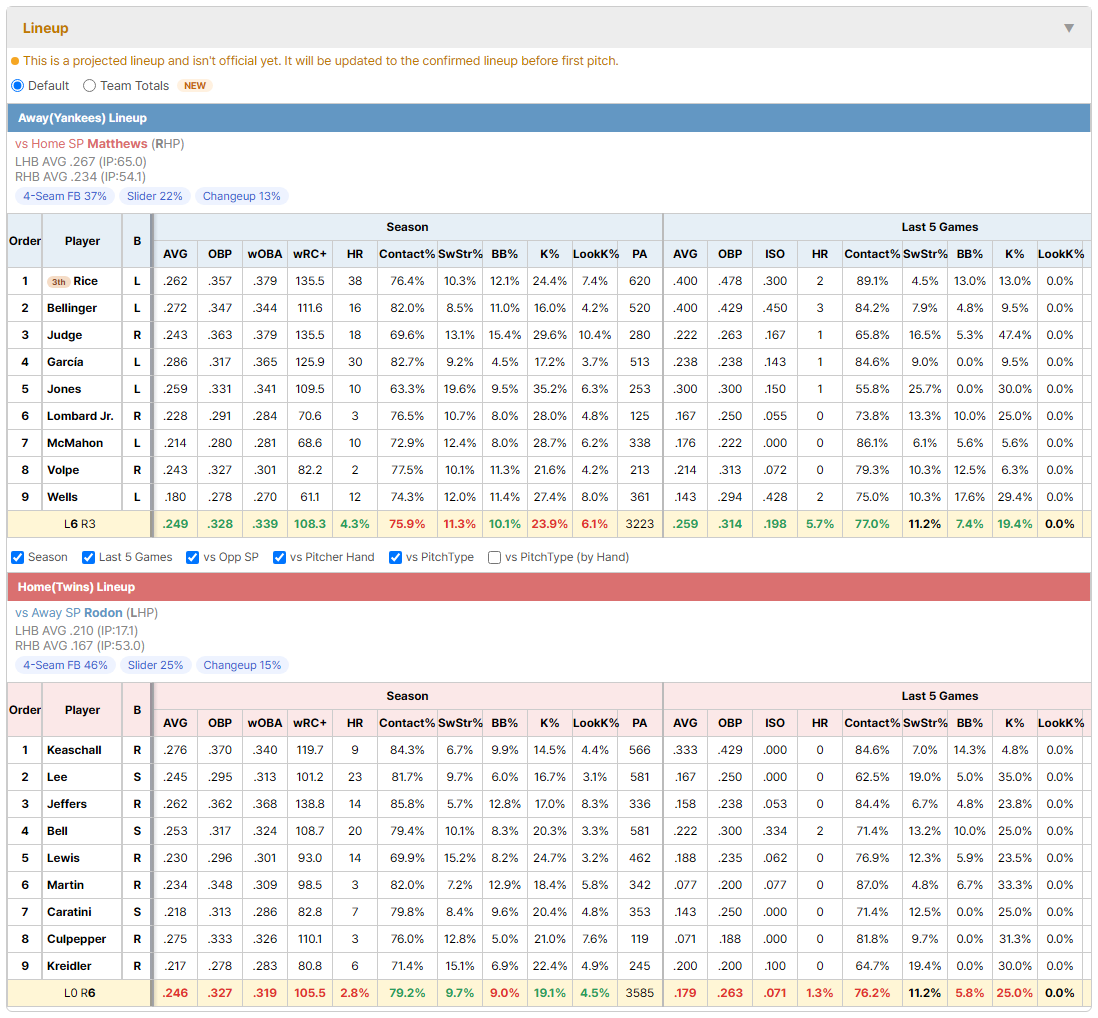Click player name Wells
The image size is (1098, 1018).
pos(62,497)
